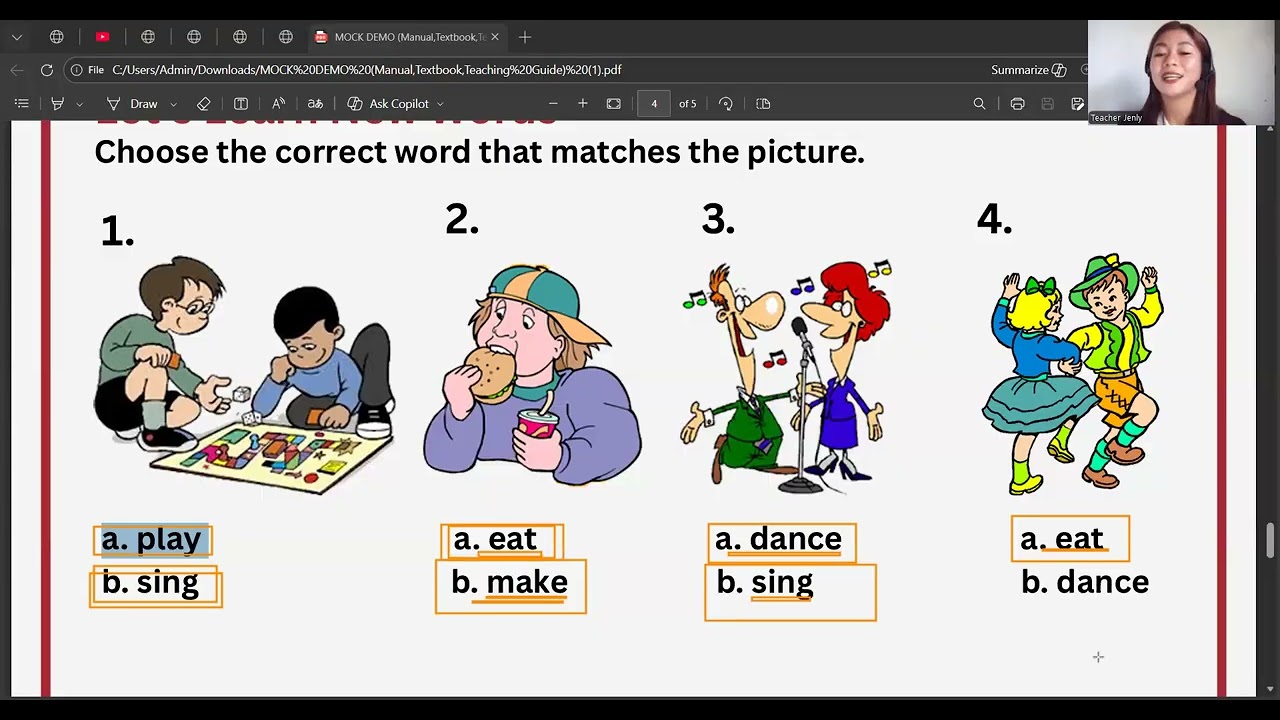Reload the page

coord(47,70)
